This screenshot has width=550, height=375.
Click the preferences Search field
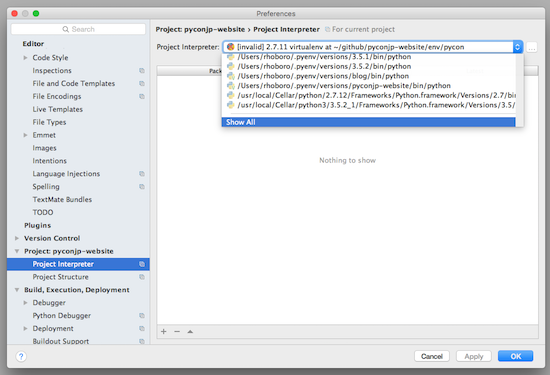78,29
